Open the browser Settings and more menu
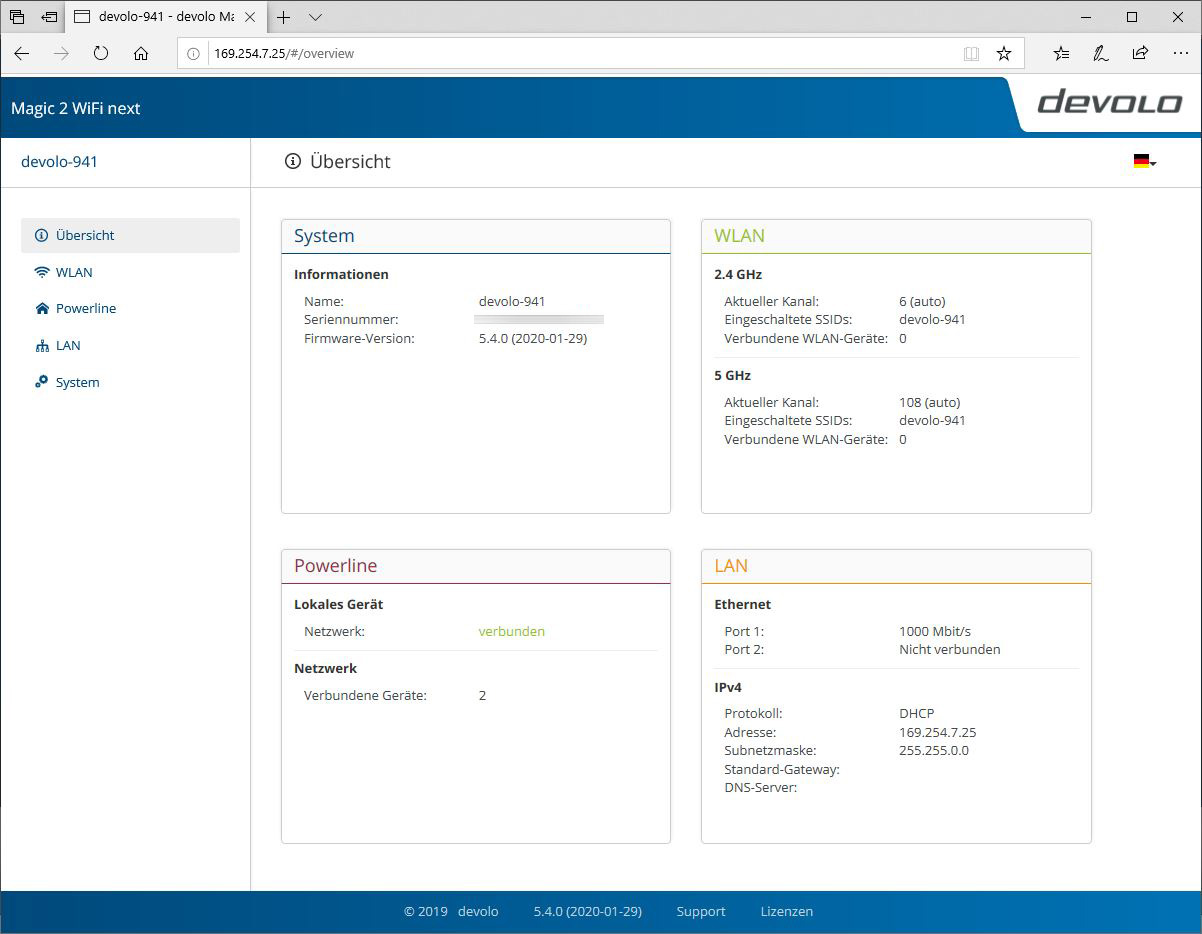This screenshot has width=1202, height=934. (1180, 54)
